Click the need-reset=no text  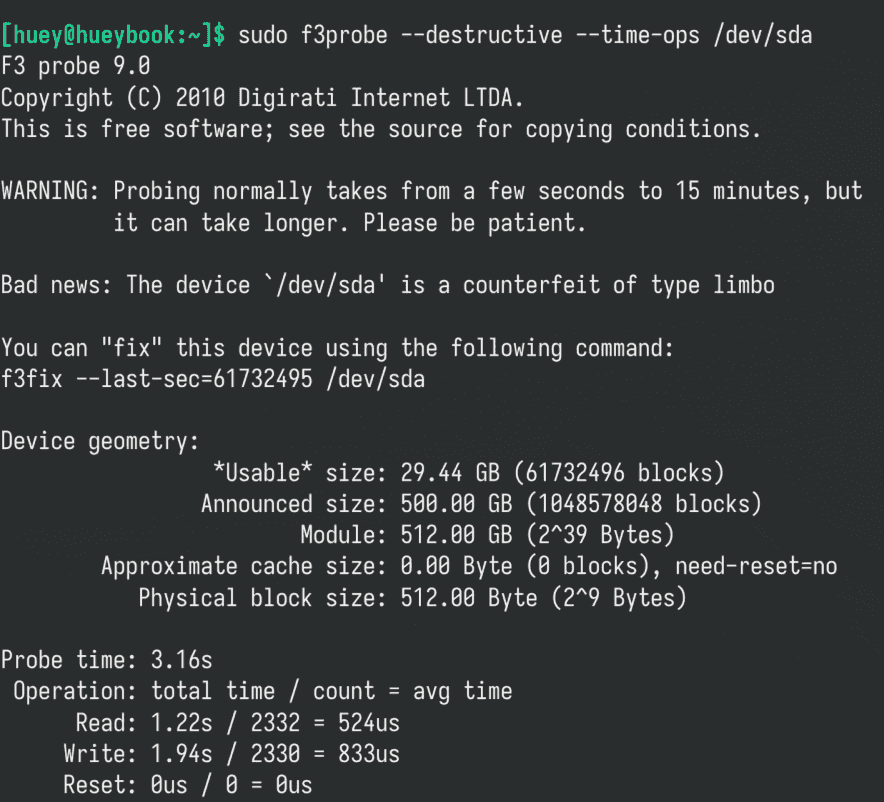(757, 566)
